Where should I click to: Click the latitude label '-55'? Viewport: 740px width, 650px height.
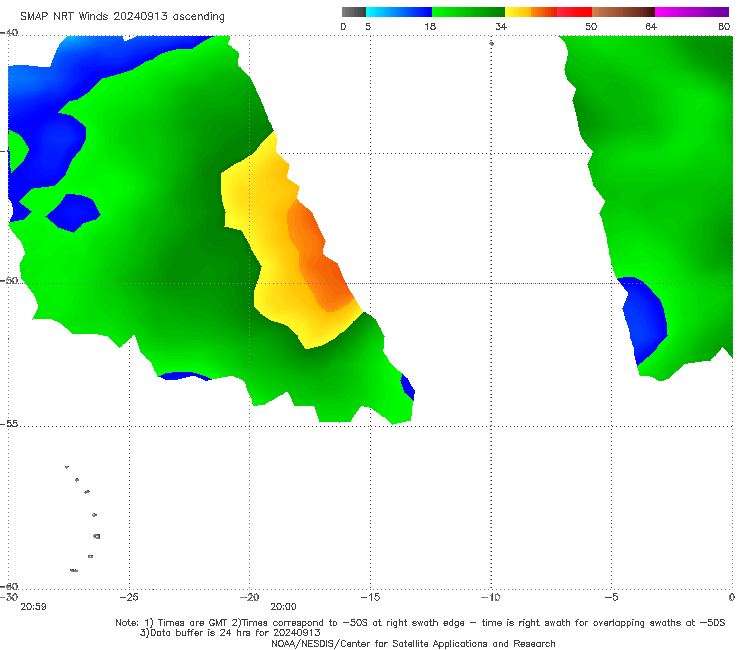[9, 423]
